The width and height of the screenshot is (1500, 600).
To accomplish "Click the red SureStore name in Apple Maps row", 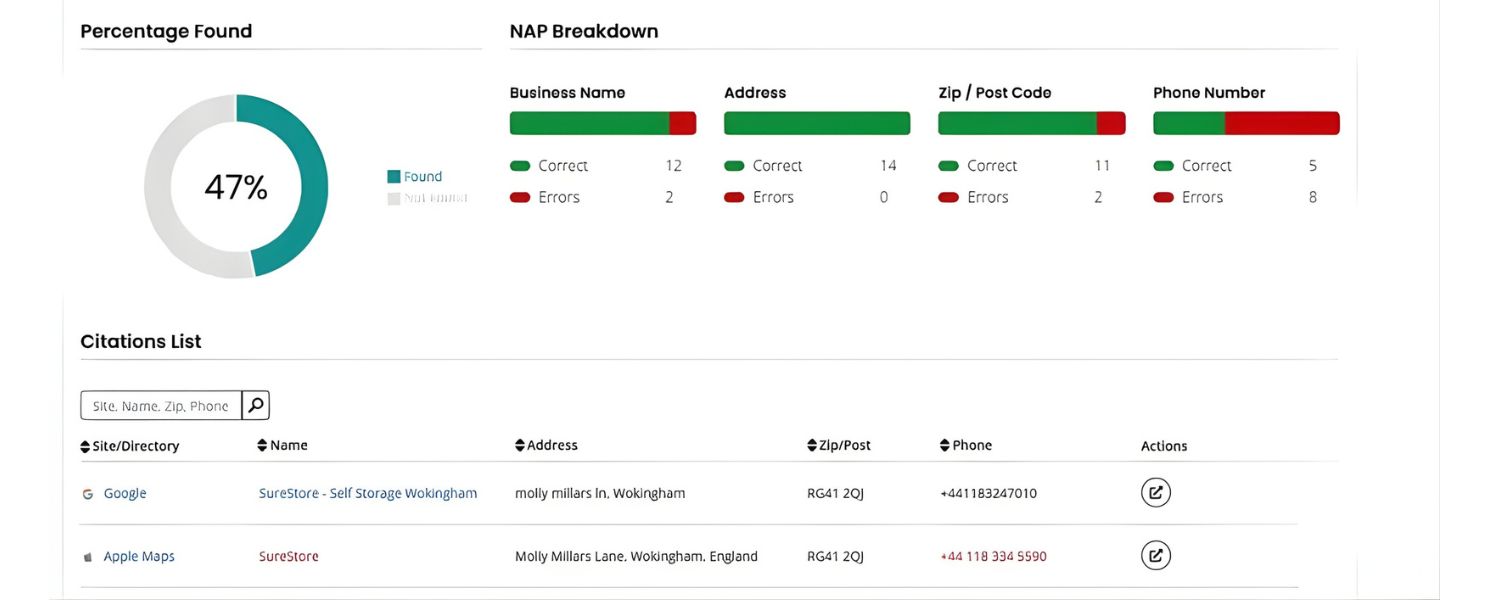I will 288,556.
